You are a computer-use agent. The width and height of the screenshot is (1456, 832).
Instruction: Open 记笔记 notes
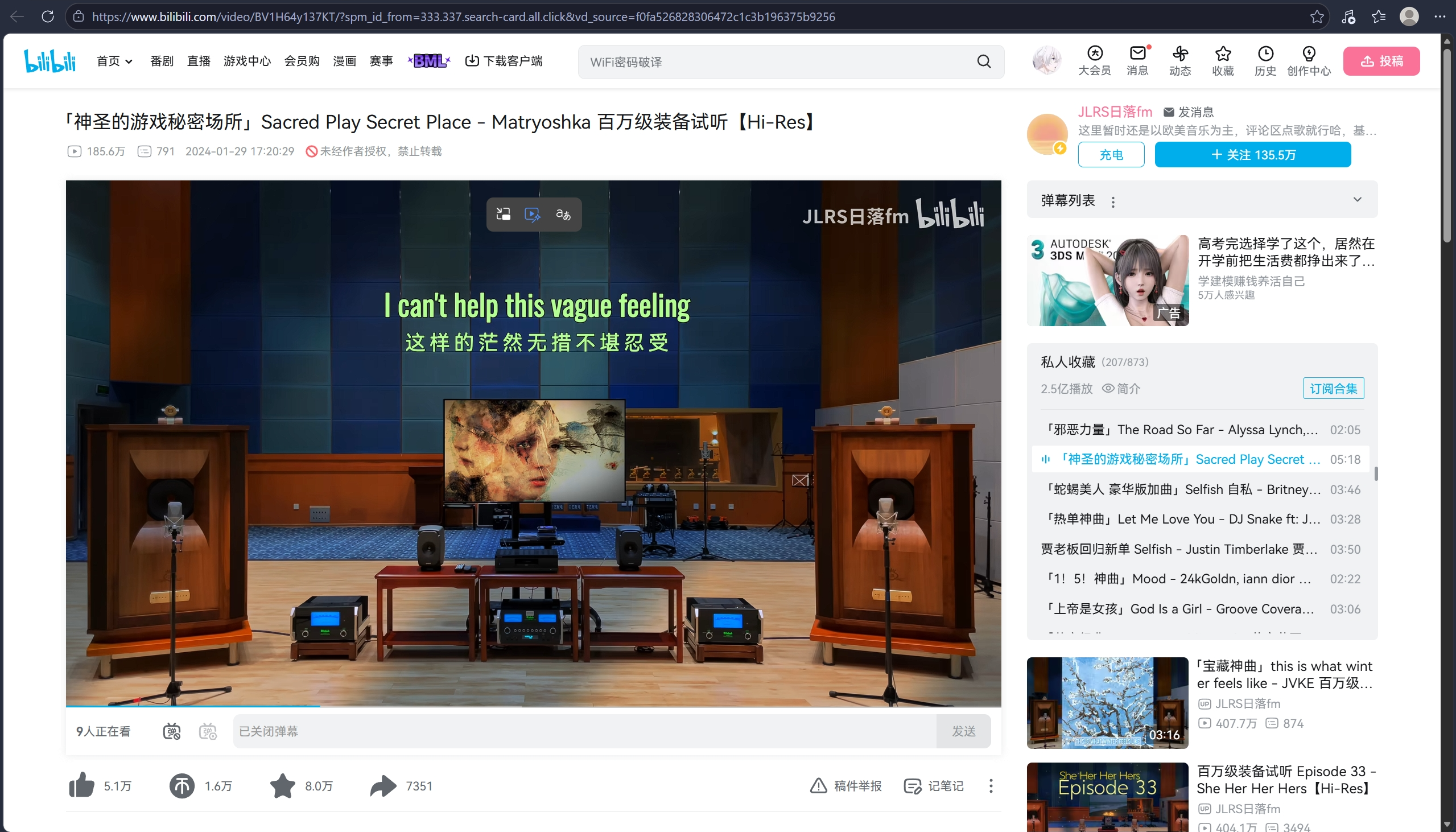(934, 786)
